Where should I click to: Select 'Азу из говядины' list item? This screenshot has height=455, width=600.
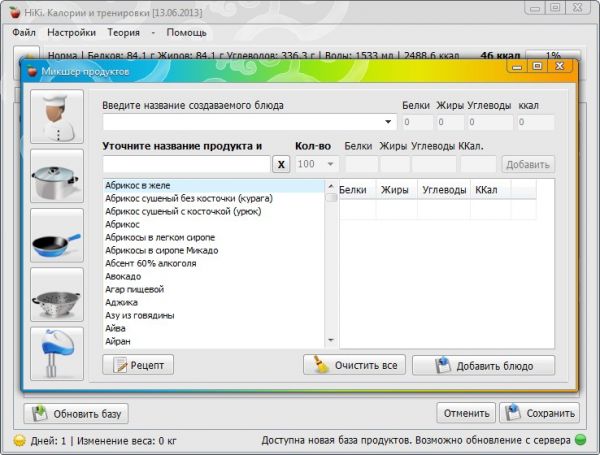[214, 316]
